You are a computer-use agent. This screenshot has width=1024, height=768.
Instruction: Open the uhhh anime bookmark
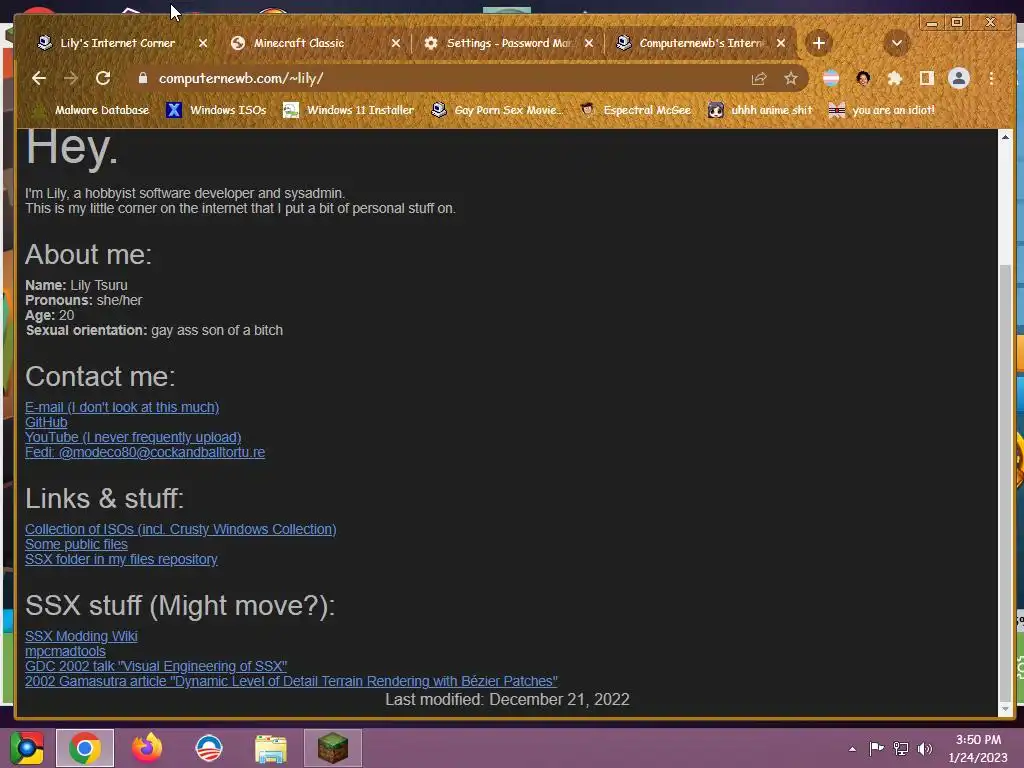coord(761,110)
